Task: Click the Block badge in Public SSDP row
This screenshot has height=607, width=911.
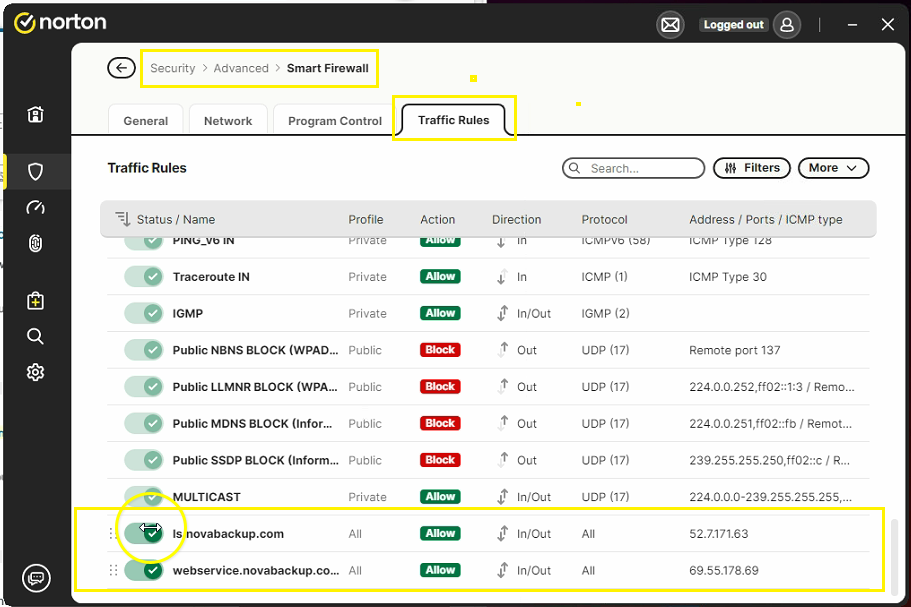Action: tap(440, 460)
